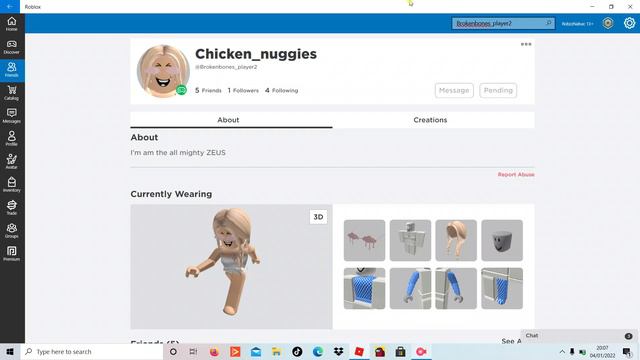The width and height of the screenshot is (640, 360).
Task: Open the grey blocky body package item
Action: [x=410, y=240]
